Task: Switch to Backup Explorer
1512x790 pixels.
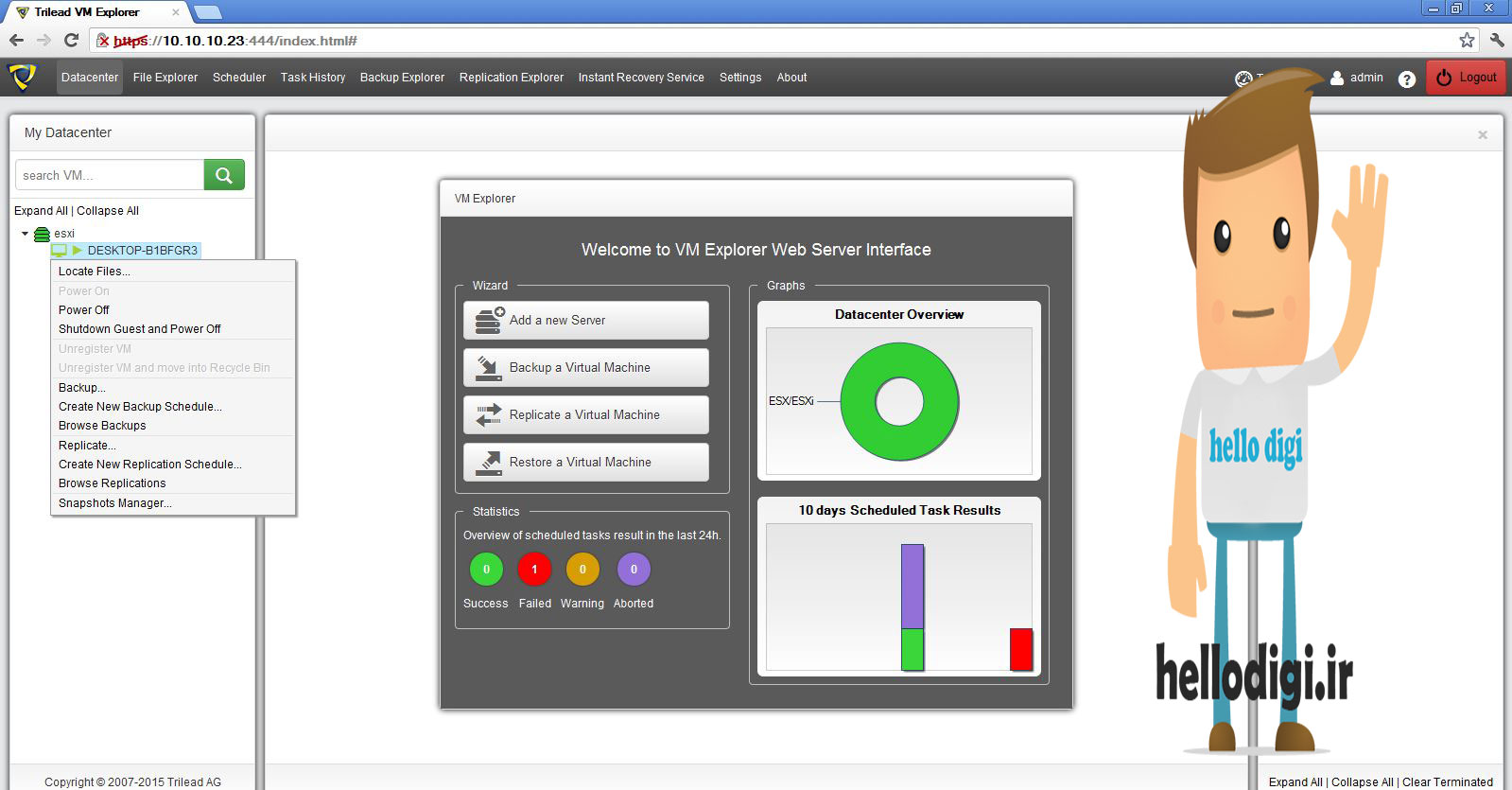Action: tap(402, 78)
